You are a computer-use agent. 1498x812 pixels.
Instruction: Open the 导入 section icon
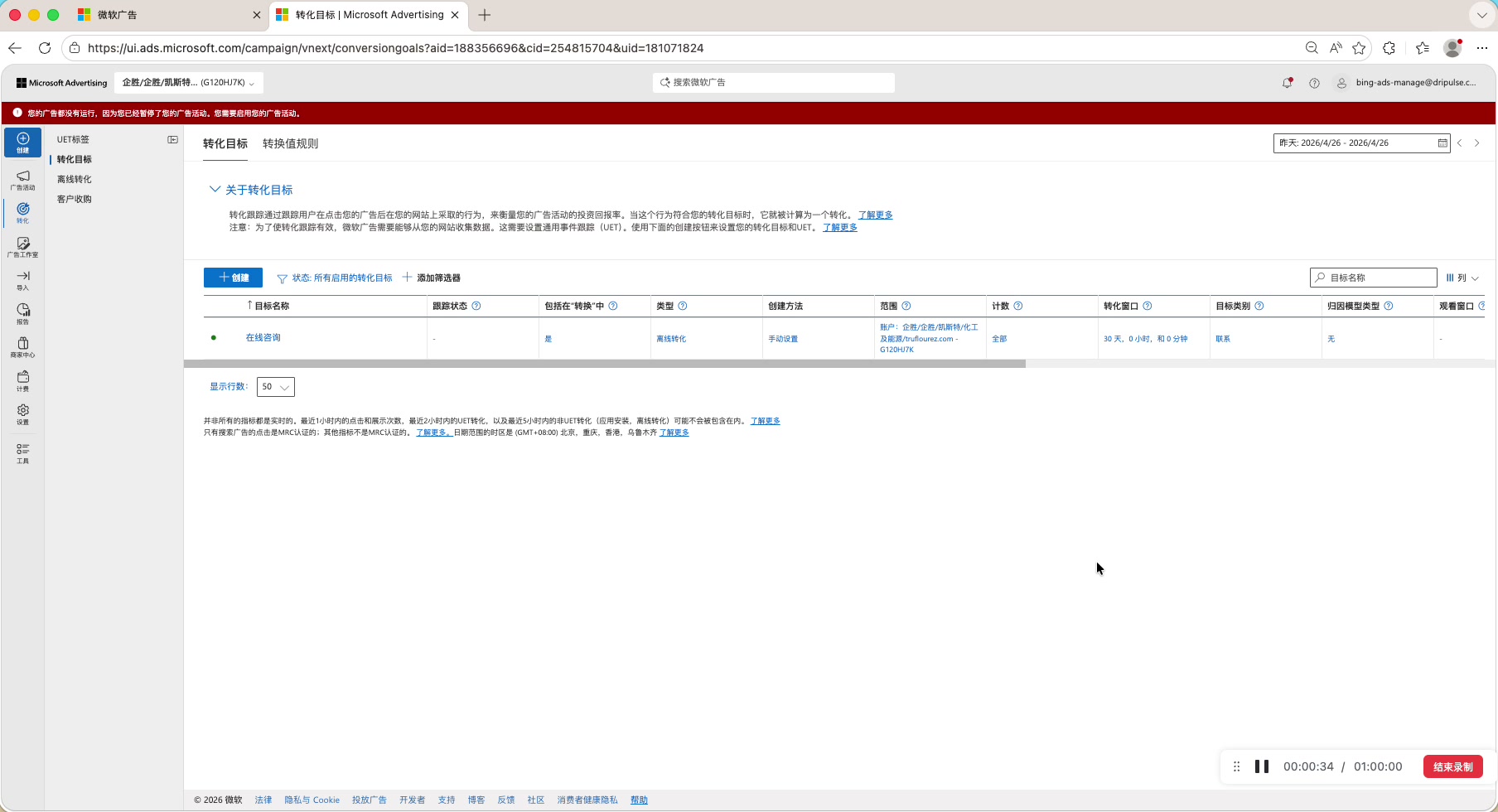(x=22, y=280)
